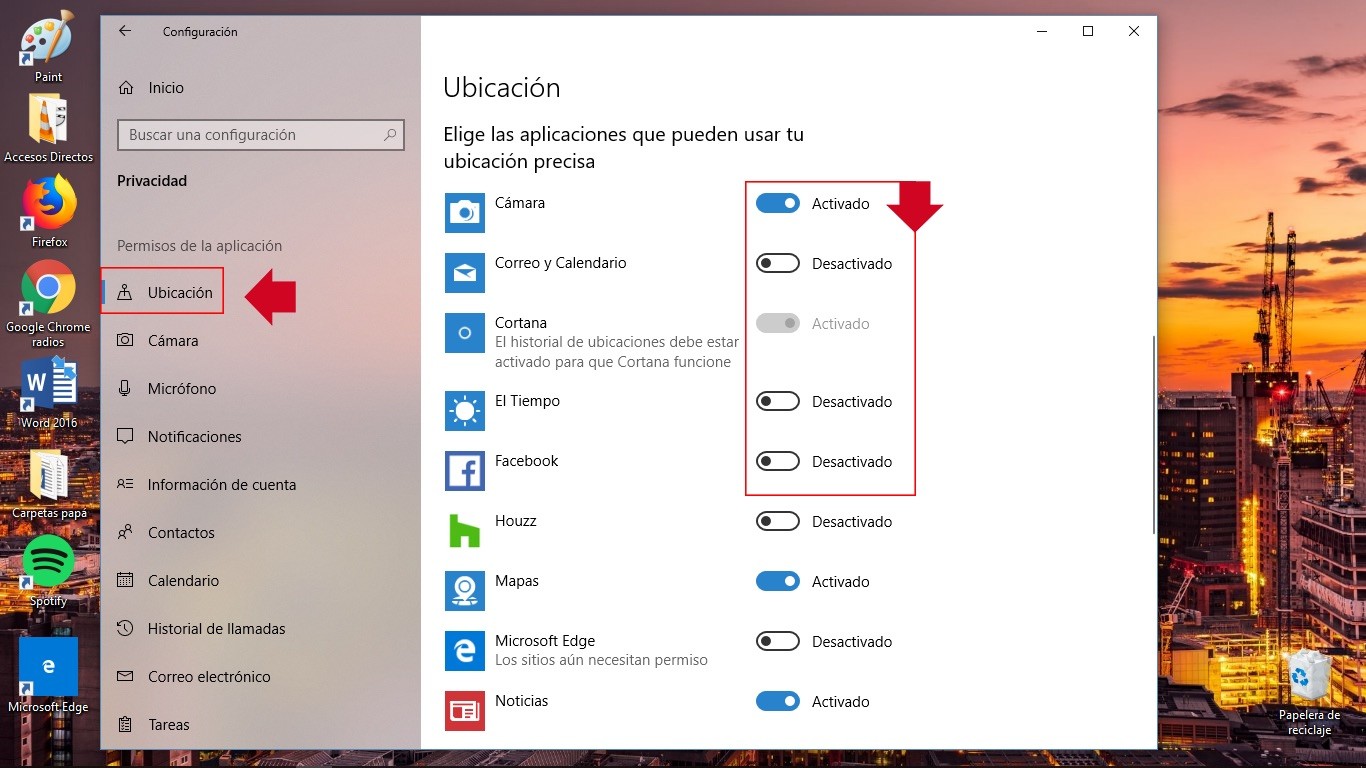Enable location access for Facebook
1366x768 pixels.
pos(777,461)
